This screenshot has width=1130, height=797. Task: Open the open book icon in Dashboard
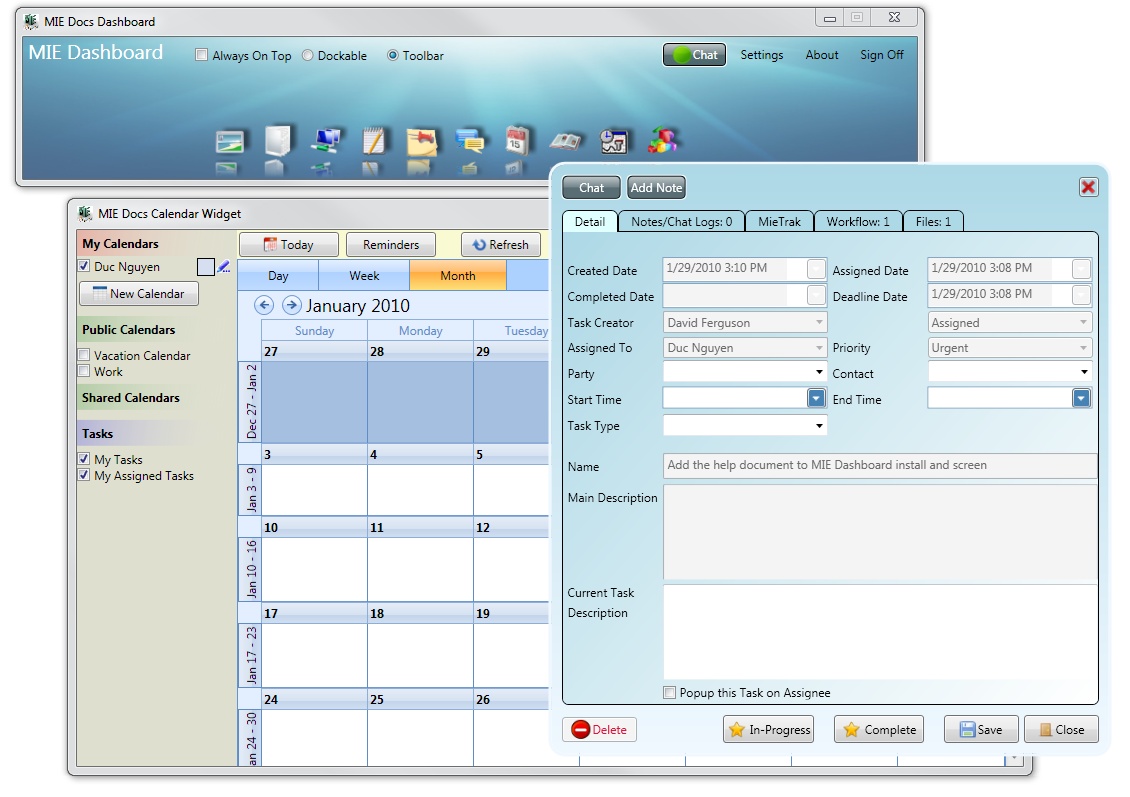566,142
